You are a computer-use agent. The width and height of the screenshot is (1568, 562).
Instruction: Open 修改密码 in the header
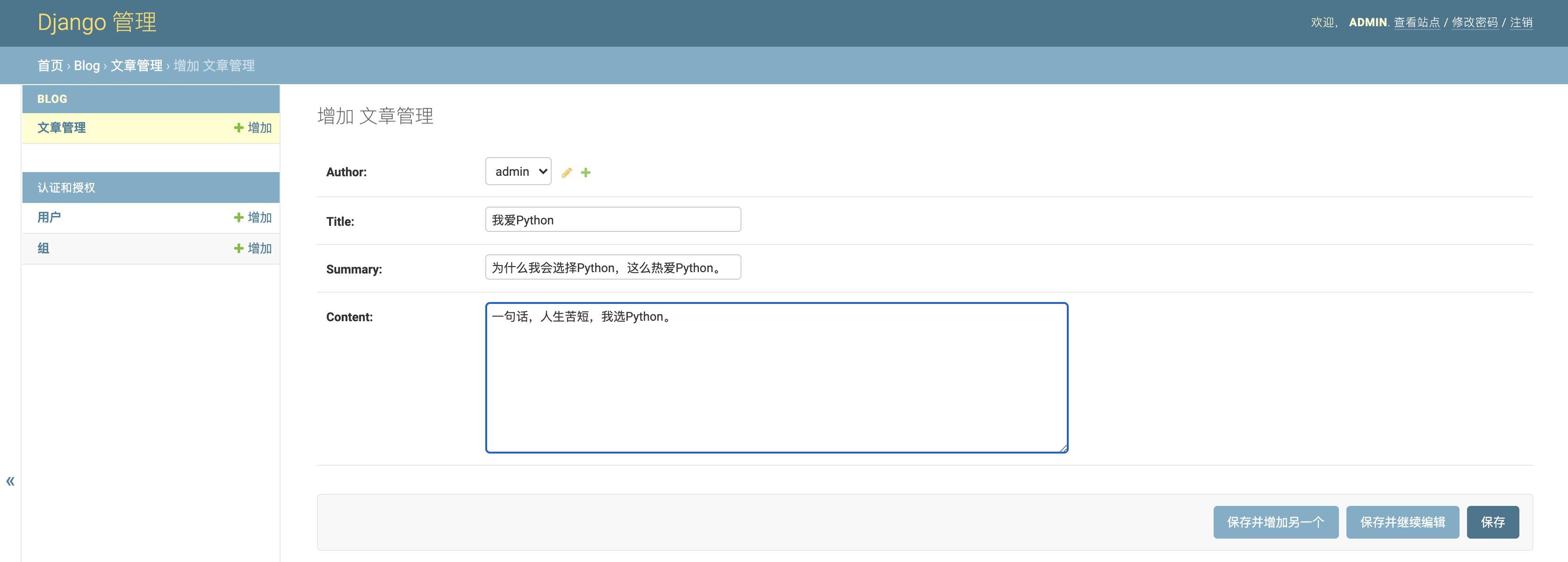point(1475,22)
